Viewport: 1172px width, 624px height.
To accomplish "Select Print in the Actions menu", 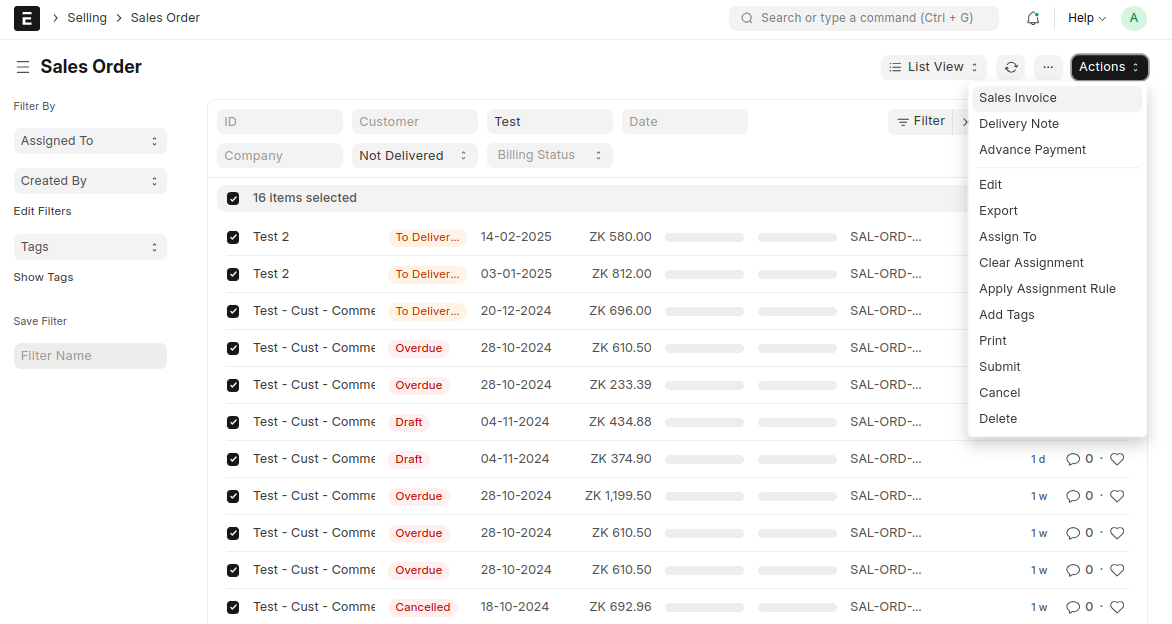I will [x=1057, y=341].
